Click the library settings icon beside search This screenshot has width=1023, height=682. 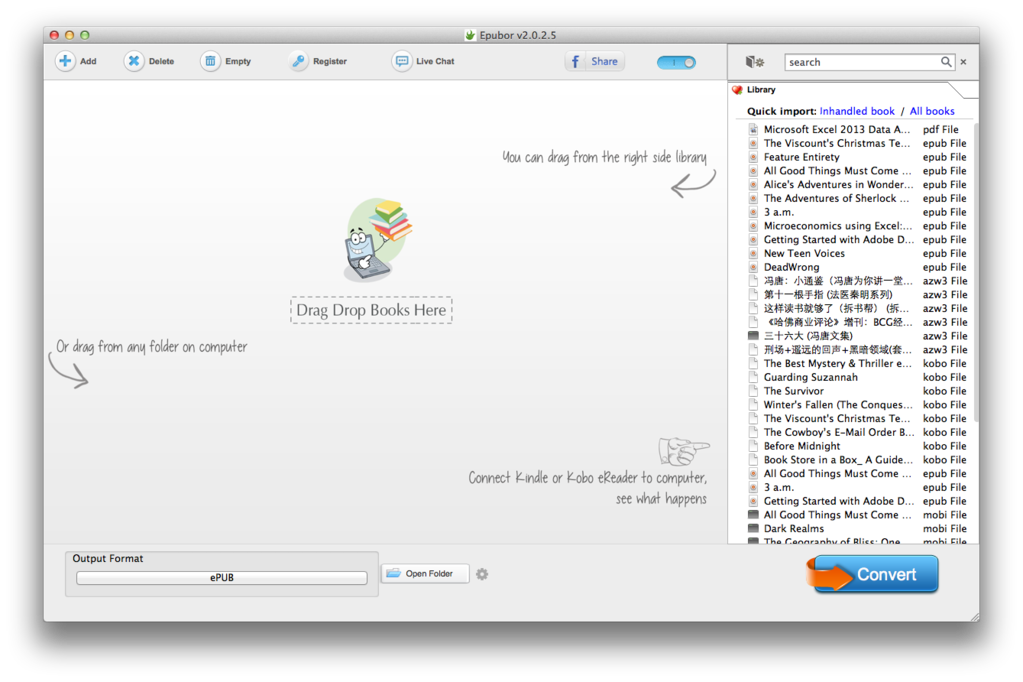click(x=755, y=62)
